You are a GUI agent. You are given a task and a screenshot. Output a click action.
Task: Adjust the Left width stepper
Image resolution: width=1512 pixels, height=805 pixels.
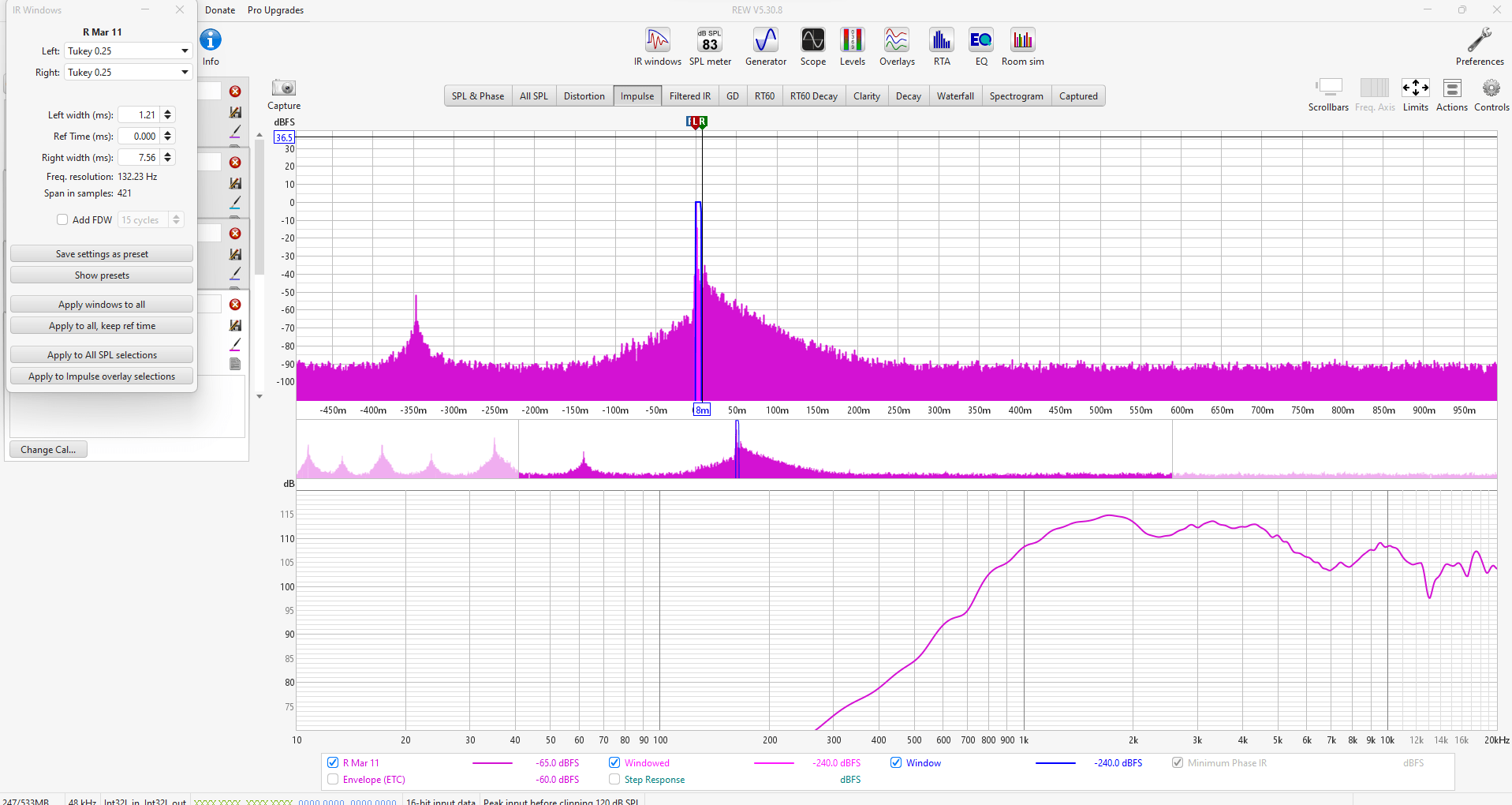tap(167, 115)
